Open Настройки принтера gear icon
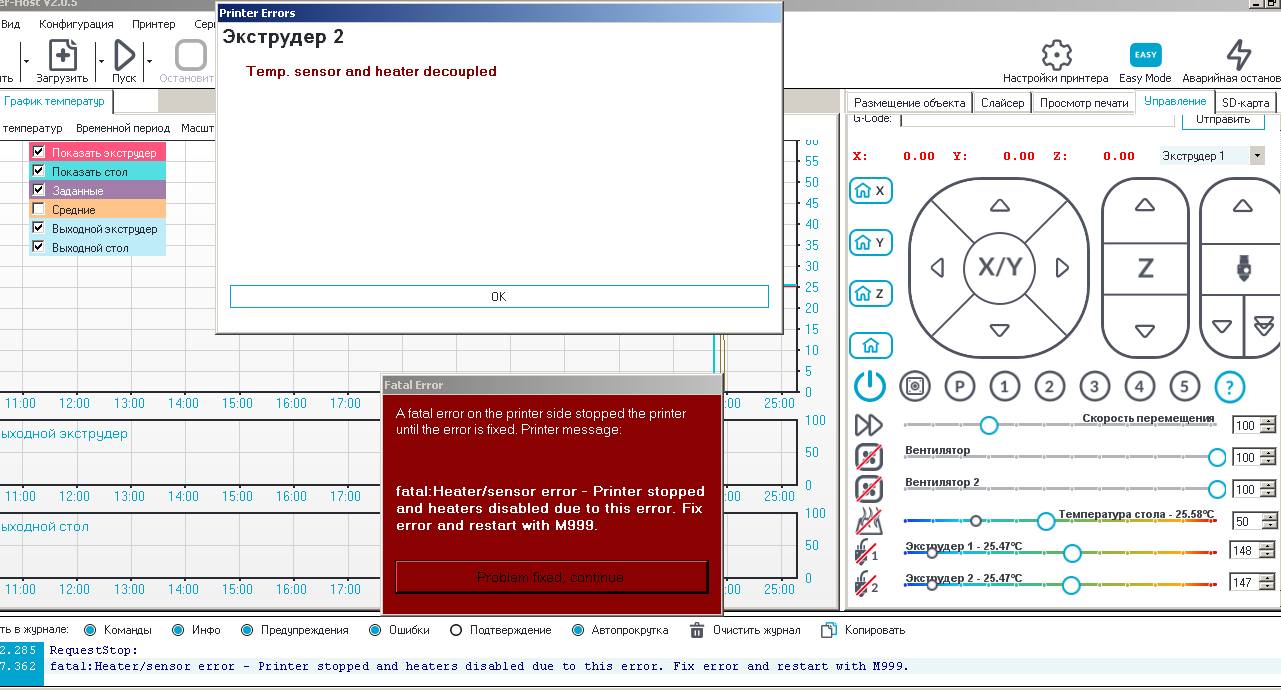The image size is (1281, 690). tap(1055, 55)
